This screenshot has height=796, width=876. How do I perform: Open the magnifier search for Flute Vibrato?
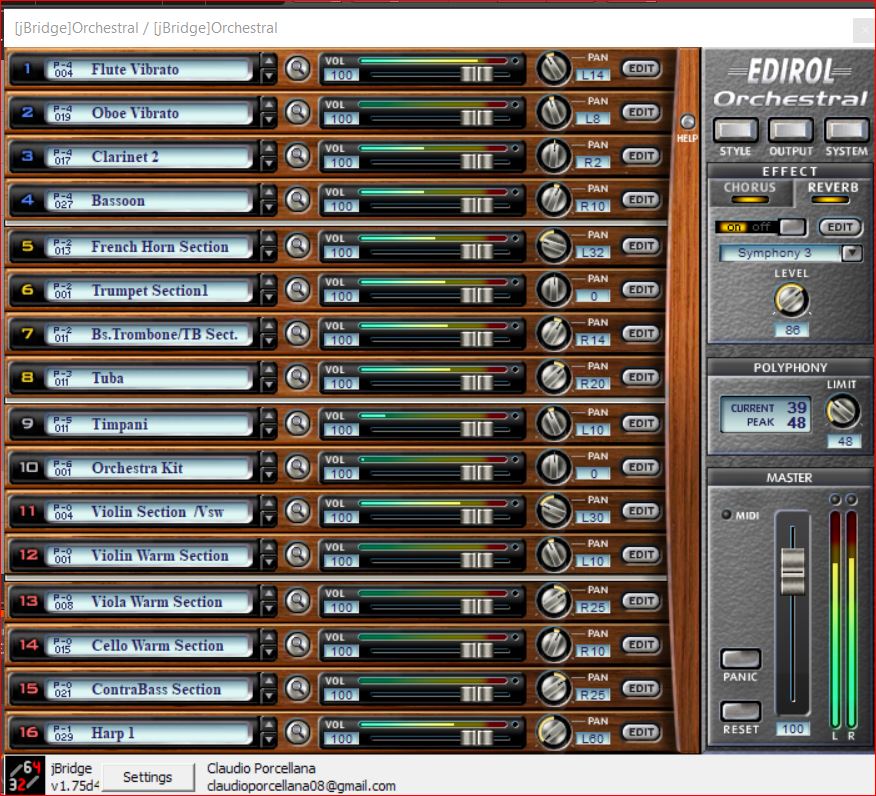(x=298, y=69)
